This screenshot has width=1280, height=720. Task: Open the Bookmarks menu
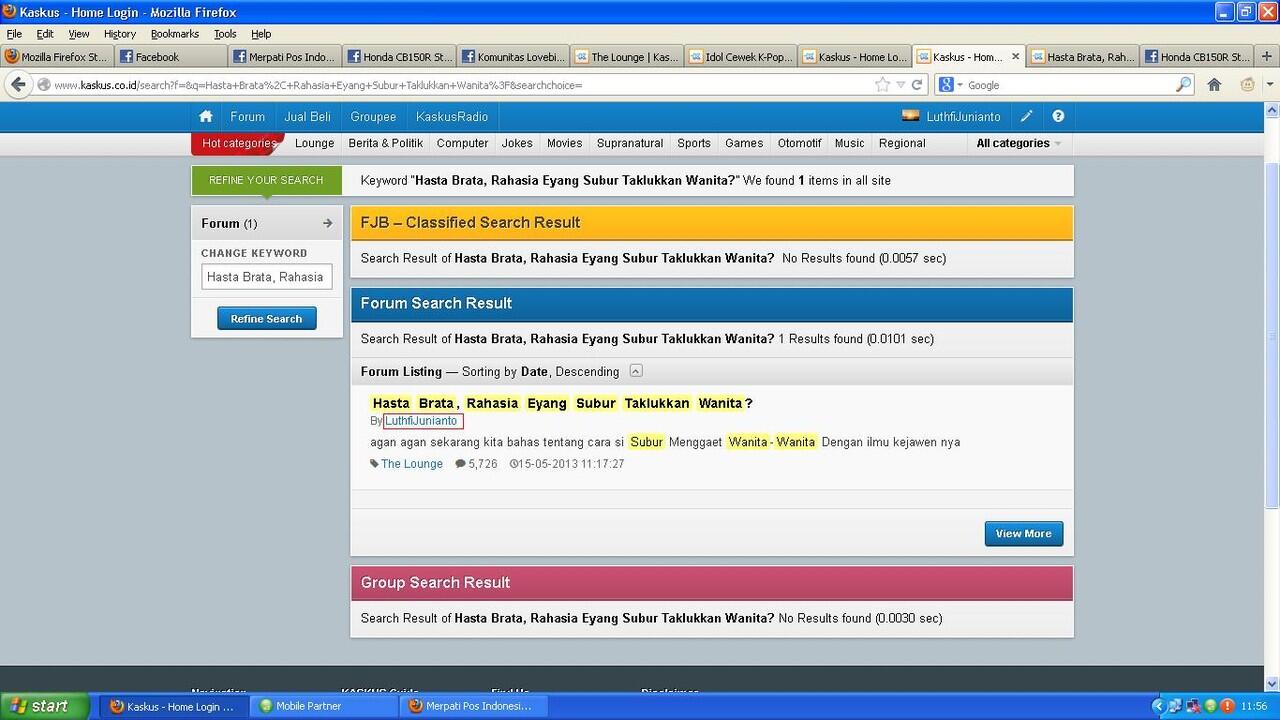tap(175, 34)
